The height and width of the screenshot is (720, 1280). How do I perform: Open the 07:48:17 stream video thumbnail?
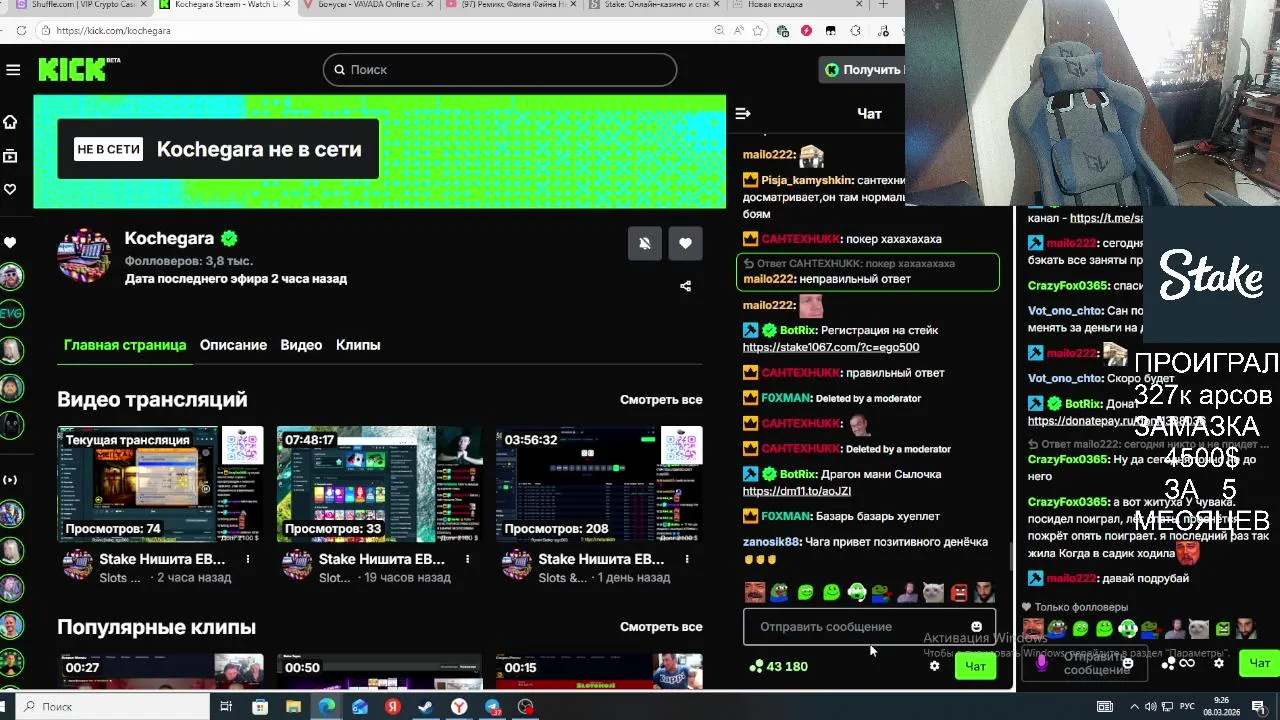(x=380, y=484)
